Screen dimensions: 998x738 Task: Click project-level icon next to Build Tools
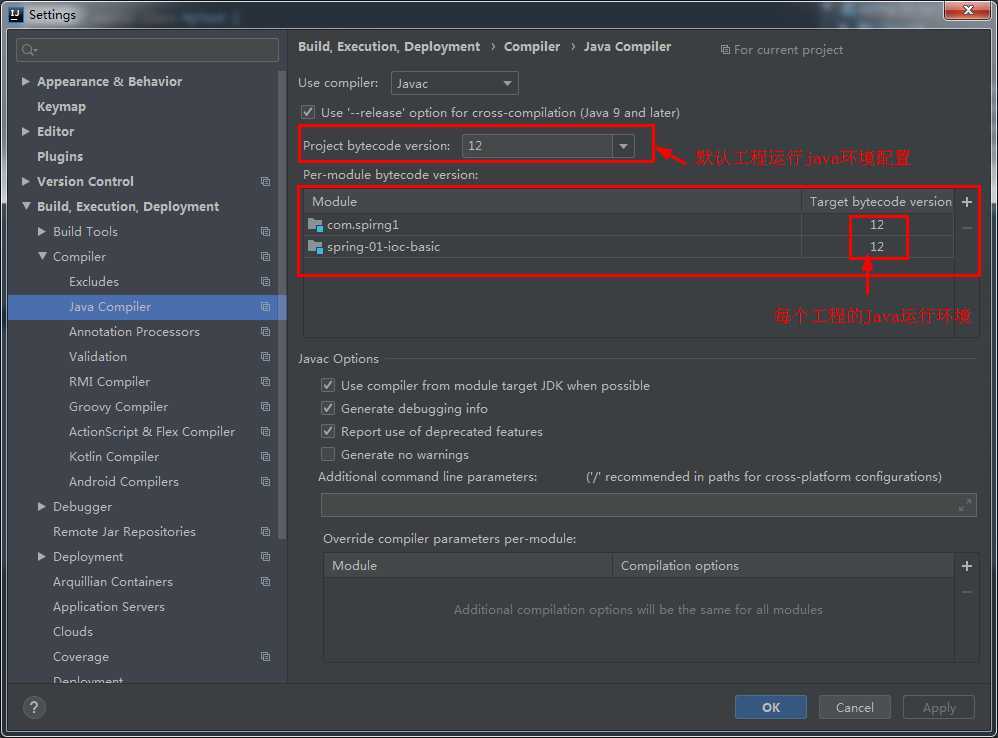[265, 232]
